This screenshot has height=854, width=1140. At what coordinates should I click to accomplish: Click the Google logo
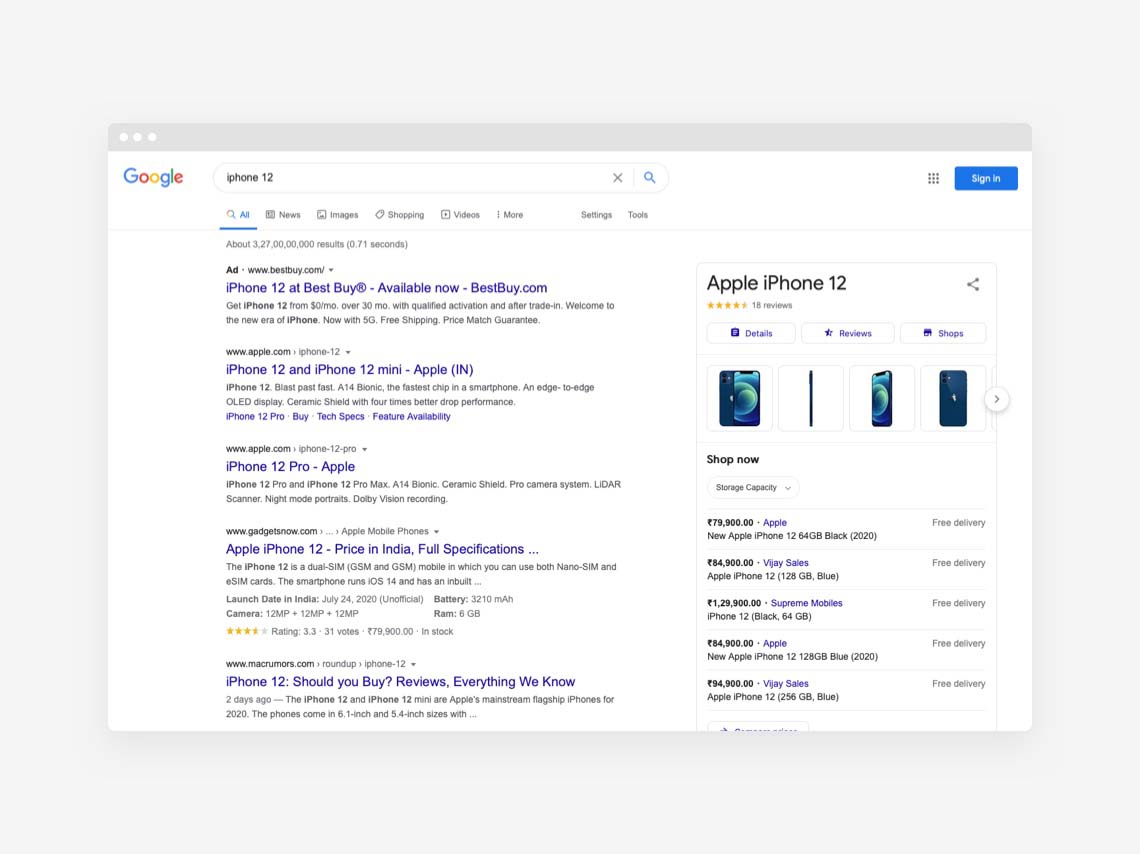tap(153, 177)
